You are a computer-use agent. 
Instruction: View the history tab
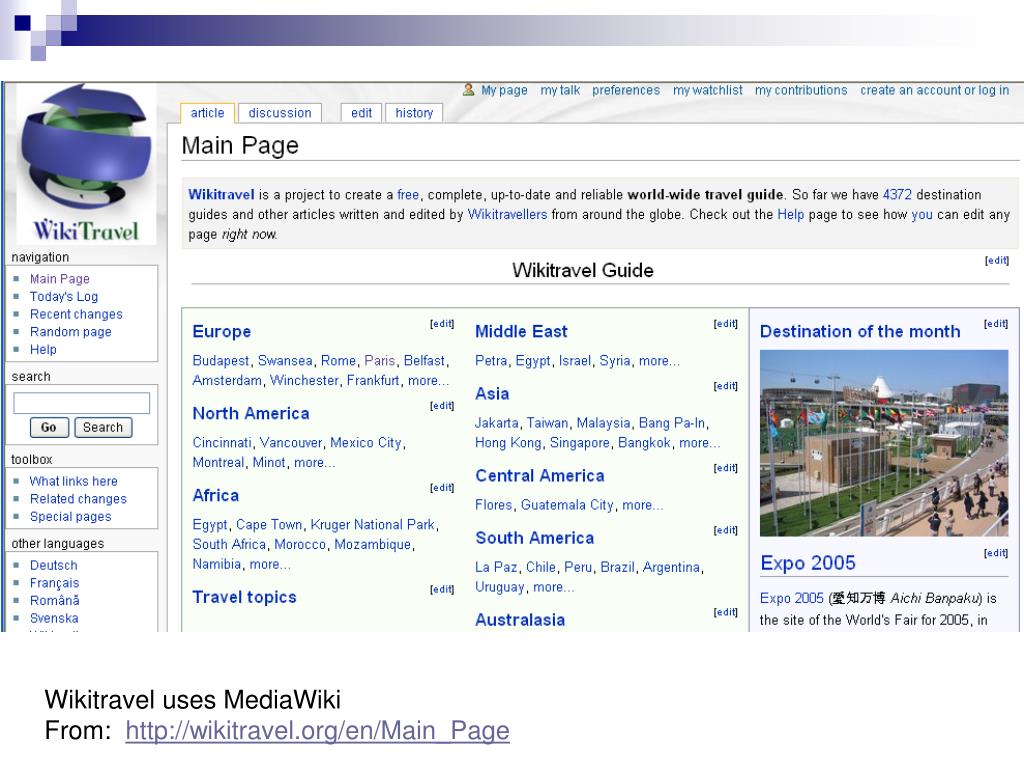click(x=414, y=113)
